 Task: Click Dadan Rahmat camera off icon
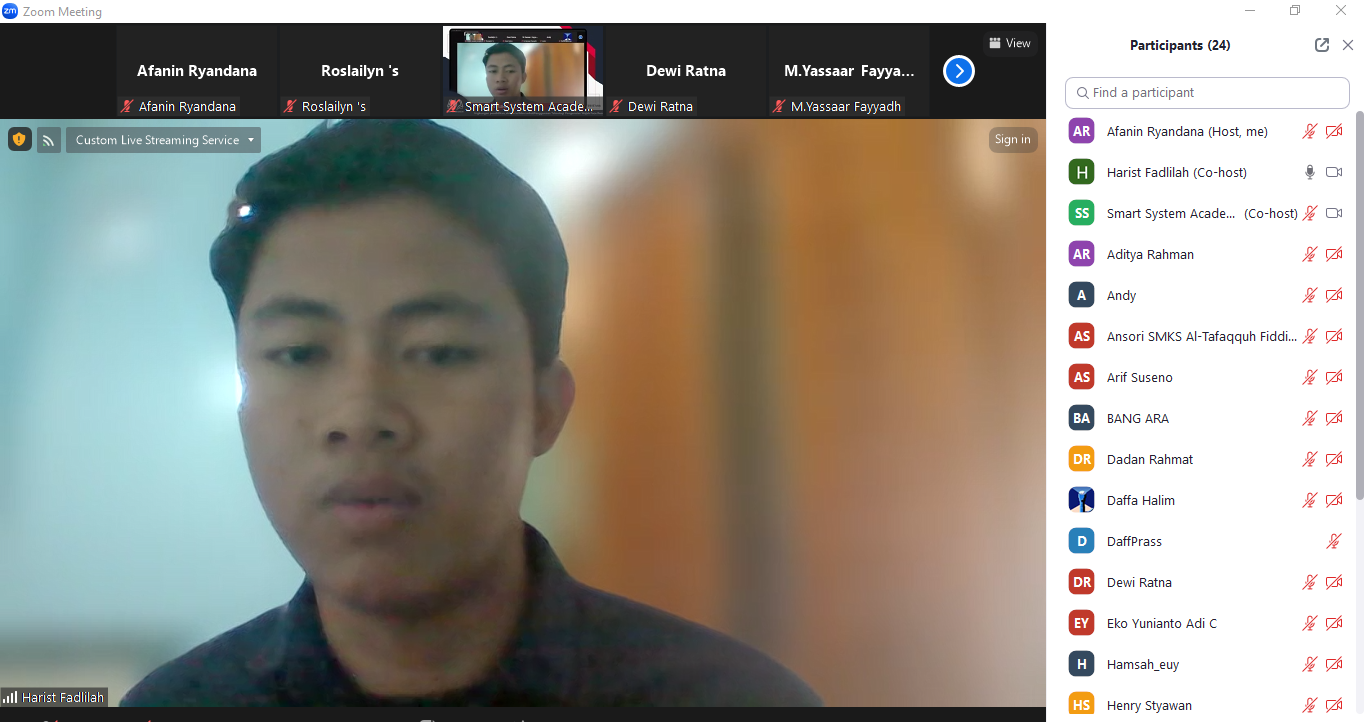[1334, 459]
